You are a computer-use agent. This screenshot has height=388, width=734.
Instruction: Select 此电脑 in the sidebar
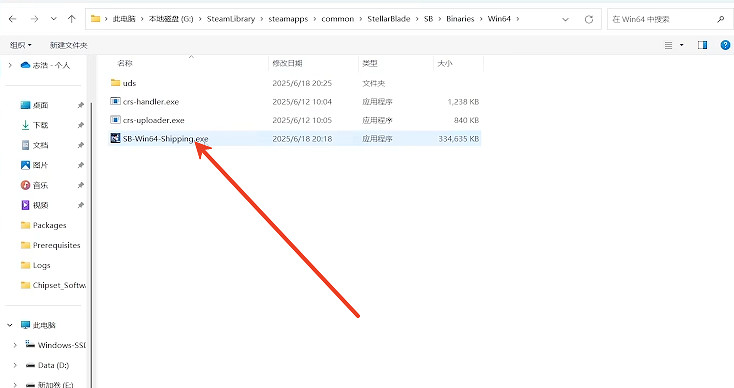coord(38,325)
